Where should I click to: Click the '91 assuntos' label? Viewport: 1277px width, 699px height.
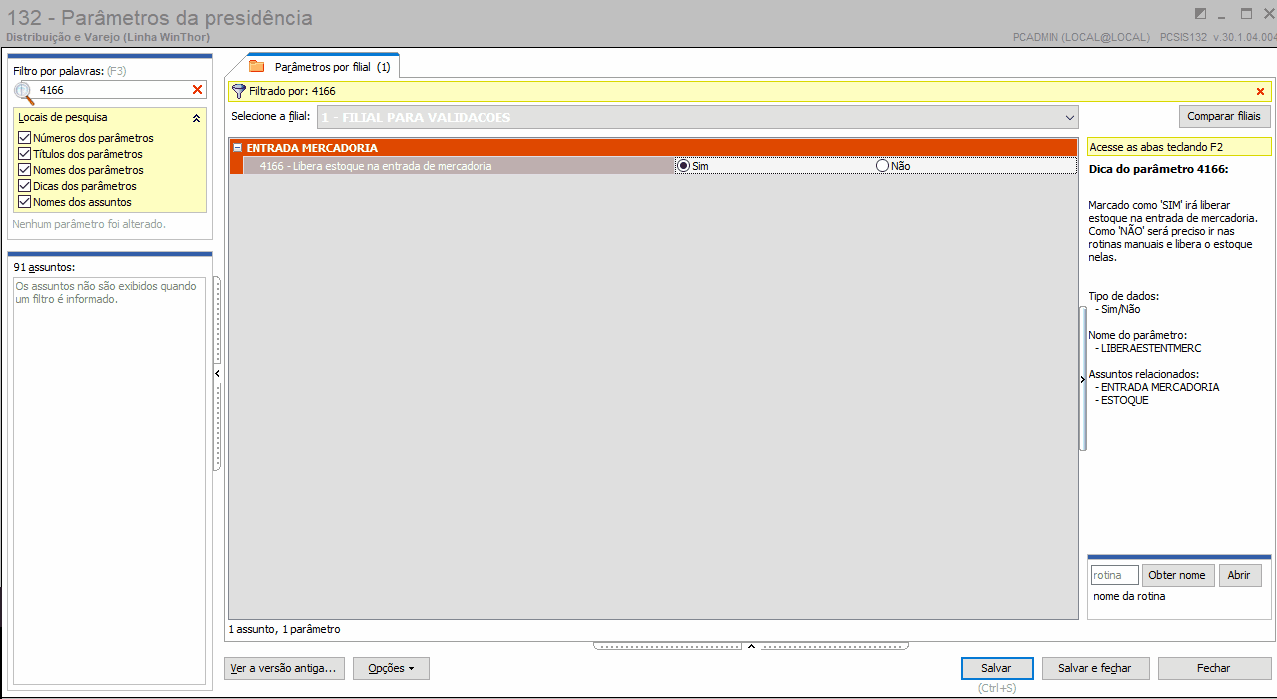44,267
